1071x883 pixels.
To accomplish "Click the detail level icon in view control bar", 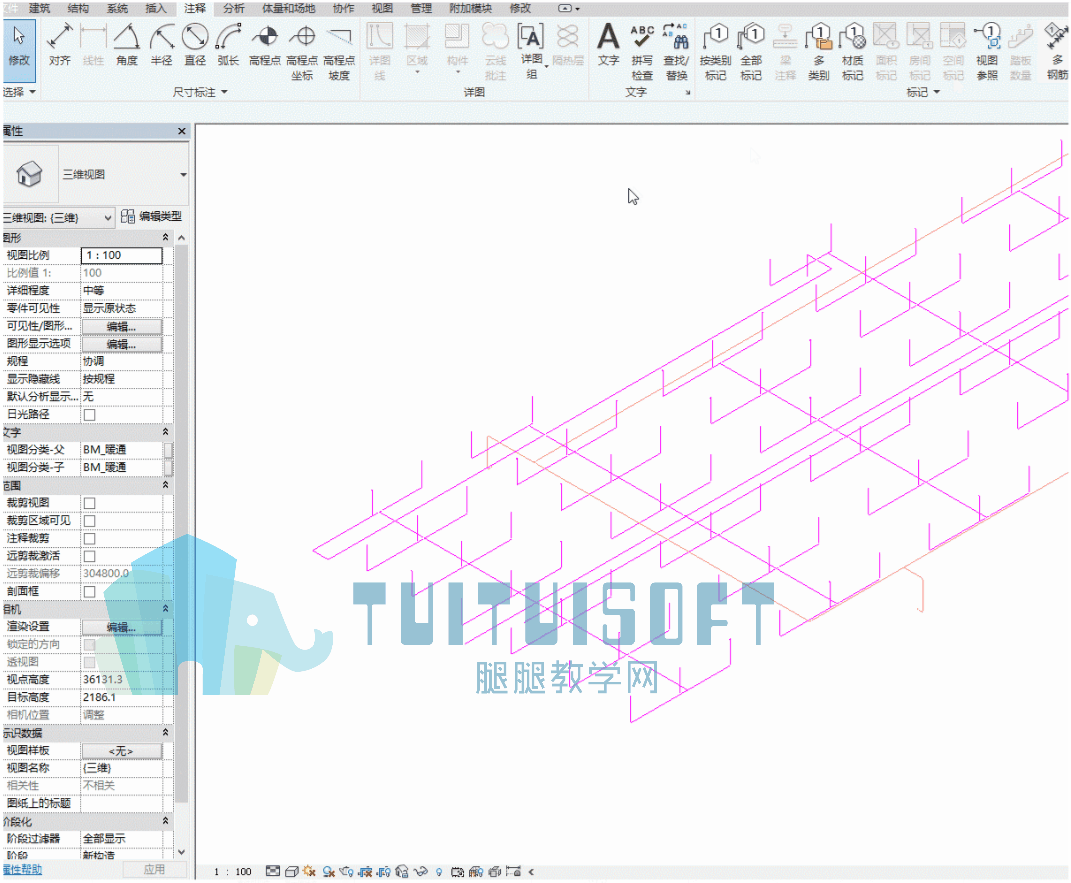I will pyautogui.click(x=273, y=871).
